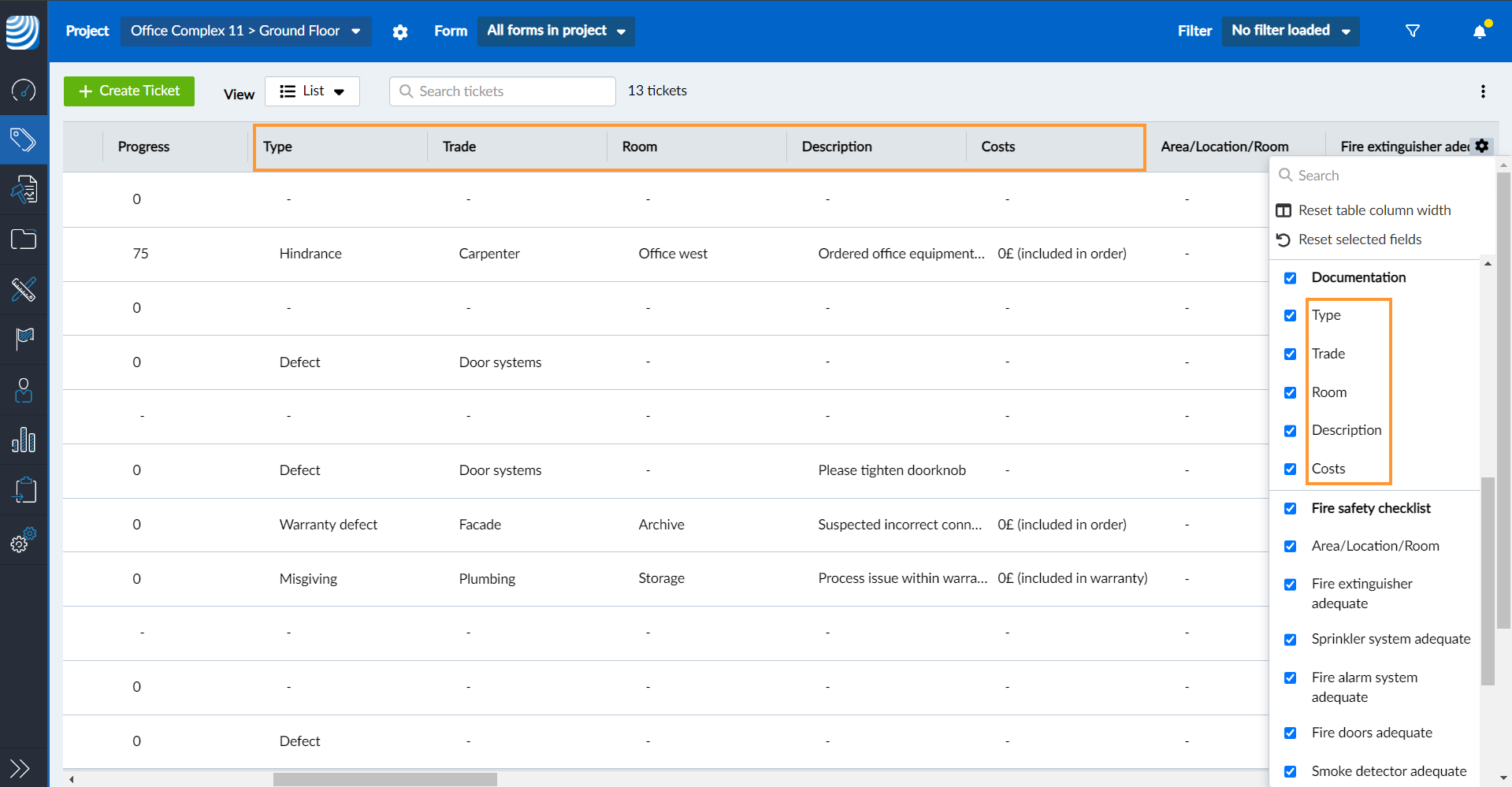Expand the sidebar with double chevron
This screenshot has height=787, width=1512.
[20, 768]
